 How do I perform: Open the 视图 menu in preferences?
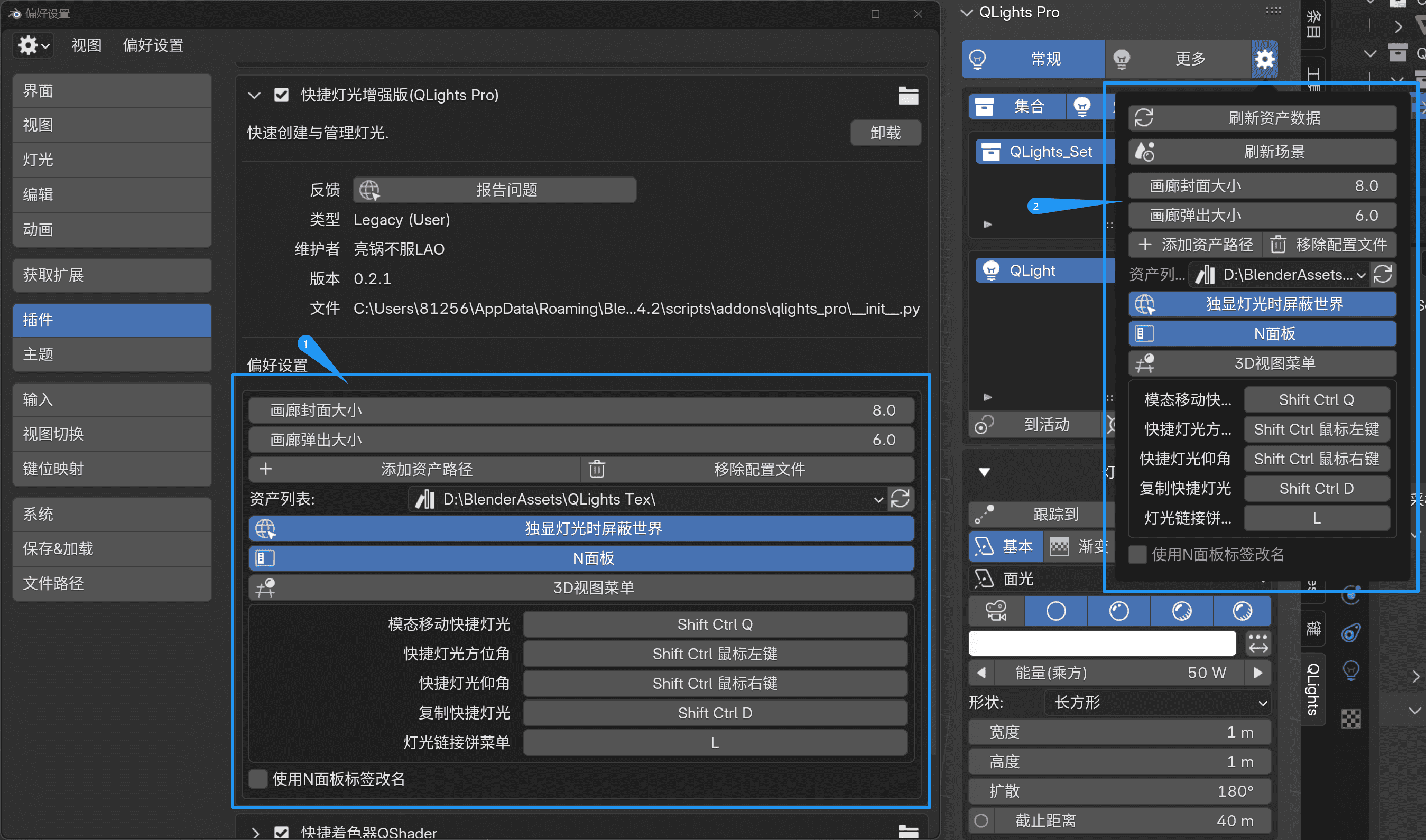[86, 45]
